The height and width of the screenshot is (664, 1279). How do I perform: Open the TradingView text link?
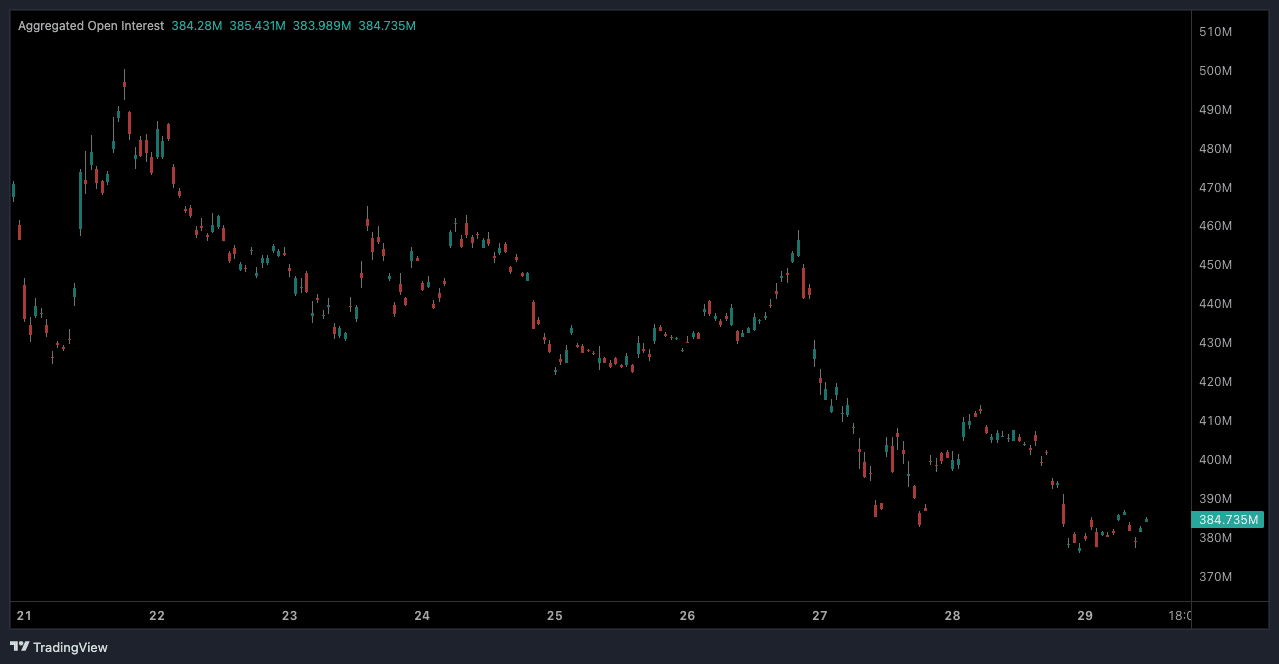[x=70, y=647]
